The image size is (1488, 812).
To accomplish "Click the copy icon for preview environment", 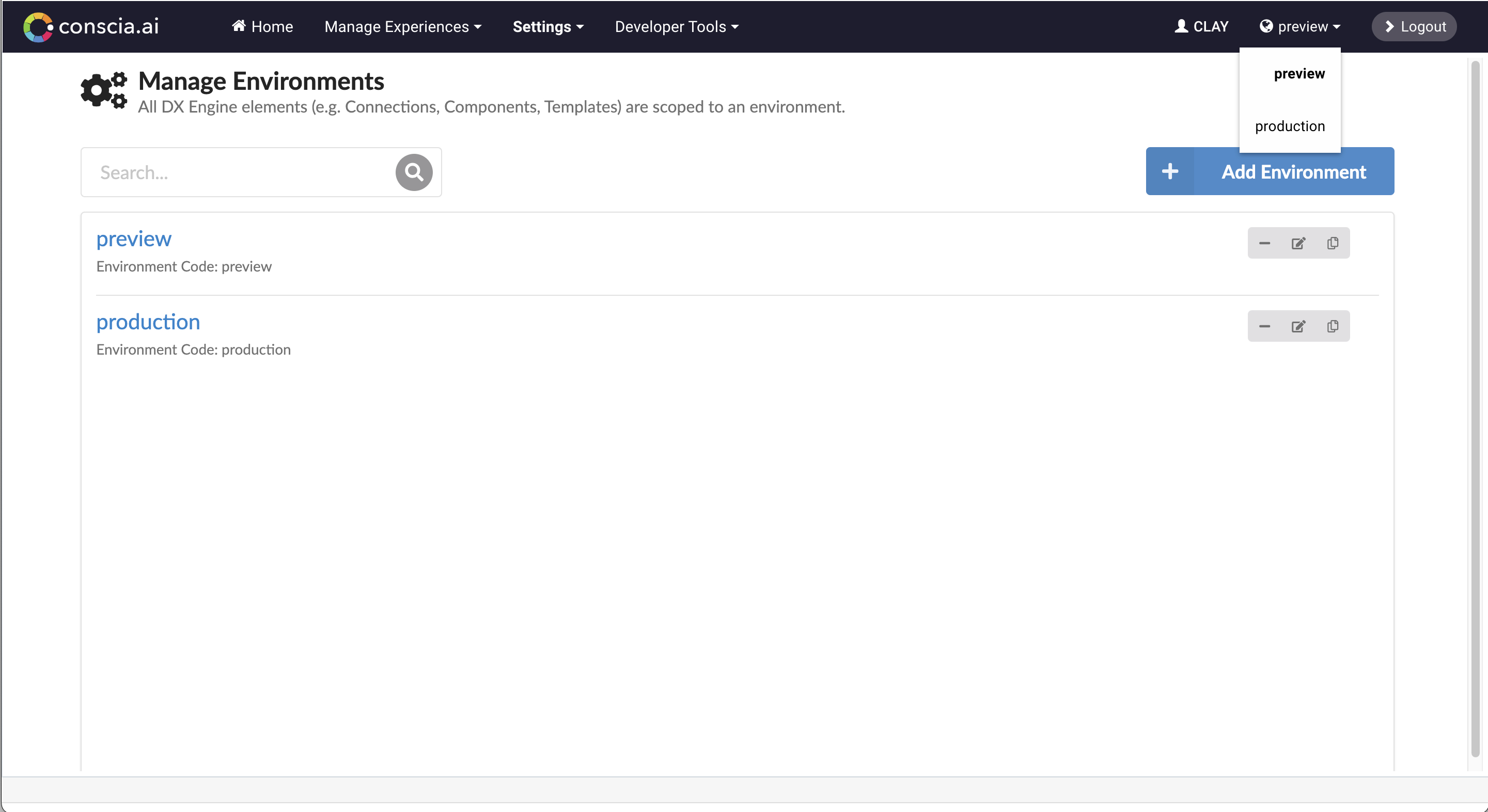I will [x=1332, y=243].
